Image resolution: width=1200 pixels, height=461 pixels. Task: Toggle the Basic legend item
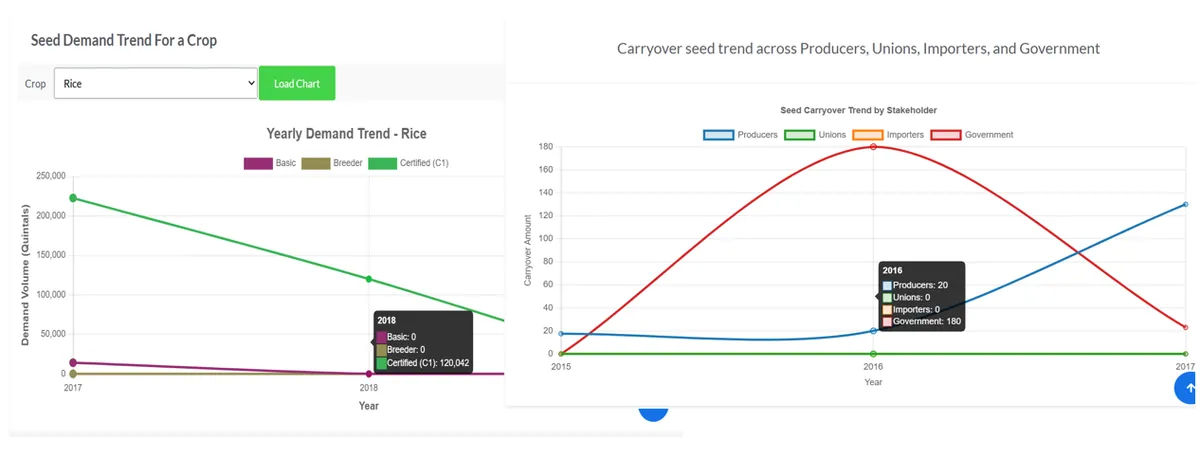pyautogui.click(x=270, y=163)
